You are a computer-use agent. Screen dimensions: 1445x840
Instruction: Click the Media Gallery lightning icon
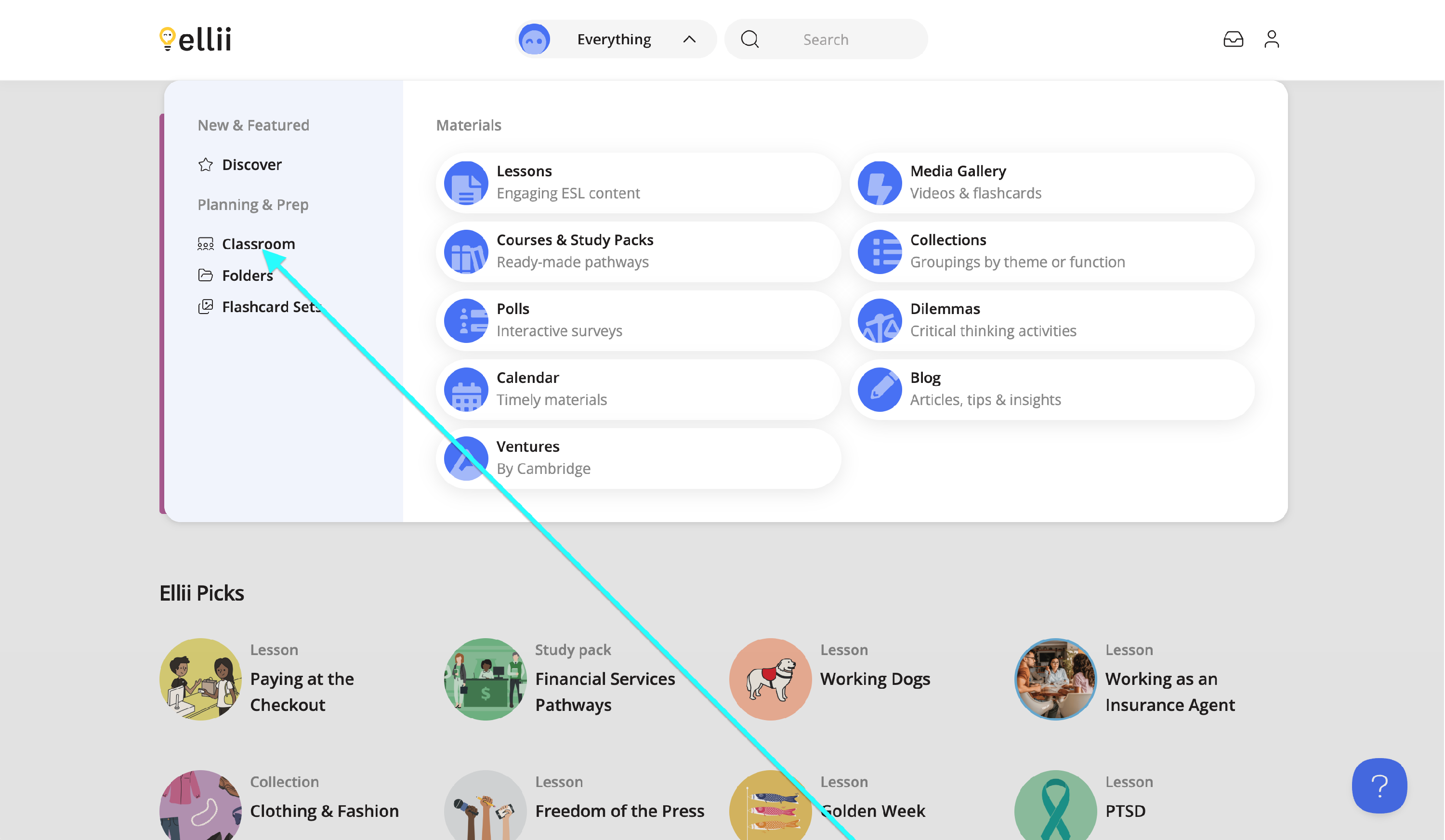[x=880, y=183]
